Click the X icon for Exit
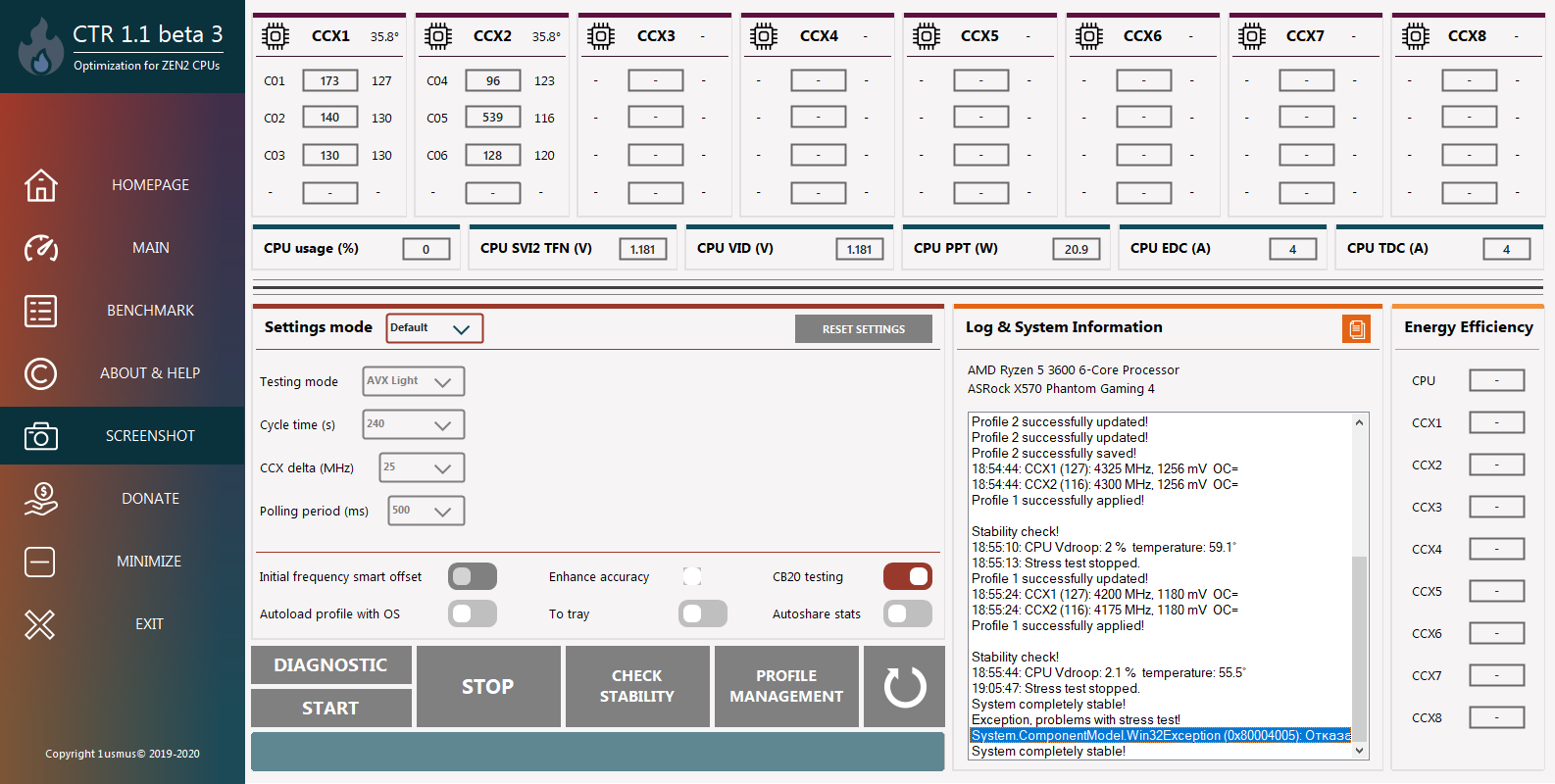 (x=40, y=624)
